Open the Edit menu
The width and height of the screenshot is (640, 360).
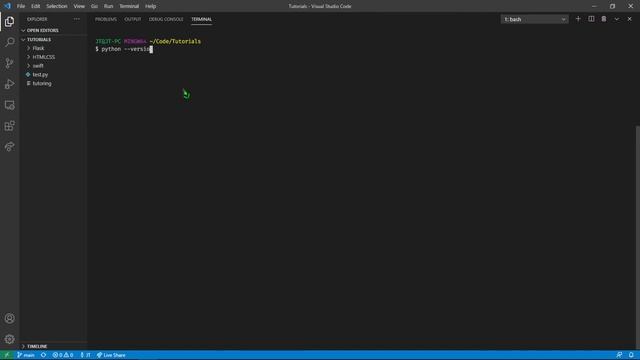click(x=36, y=6)
